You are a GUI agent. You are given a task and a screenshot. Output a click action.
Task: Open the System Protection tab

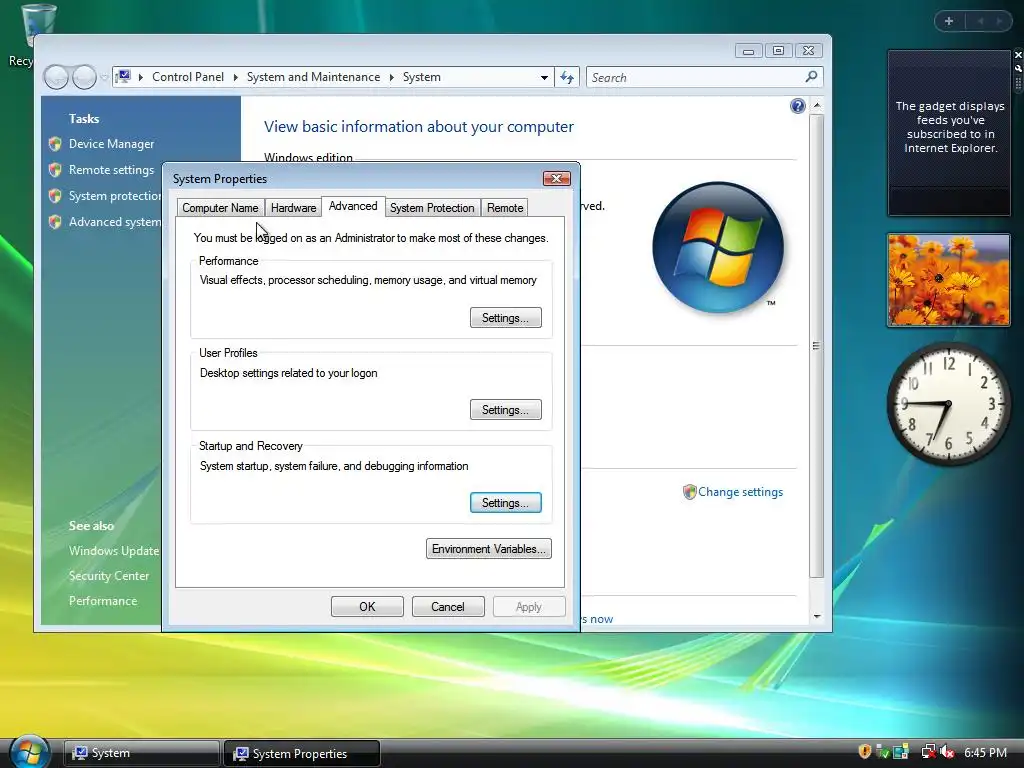[x=432, y=208]
